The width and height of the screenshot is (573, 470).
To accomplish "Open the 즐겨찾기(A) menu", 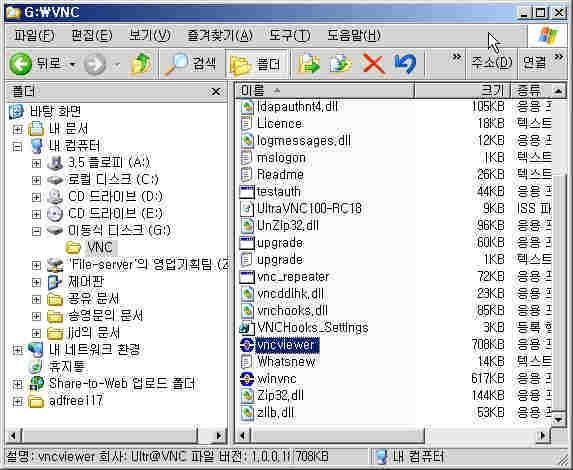I will tap(220, 35).
